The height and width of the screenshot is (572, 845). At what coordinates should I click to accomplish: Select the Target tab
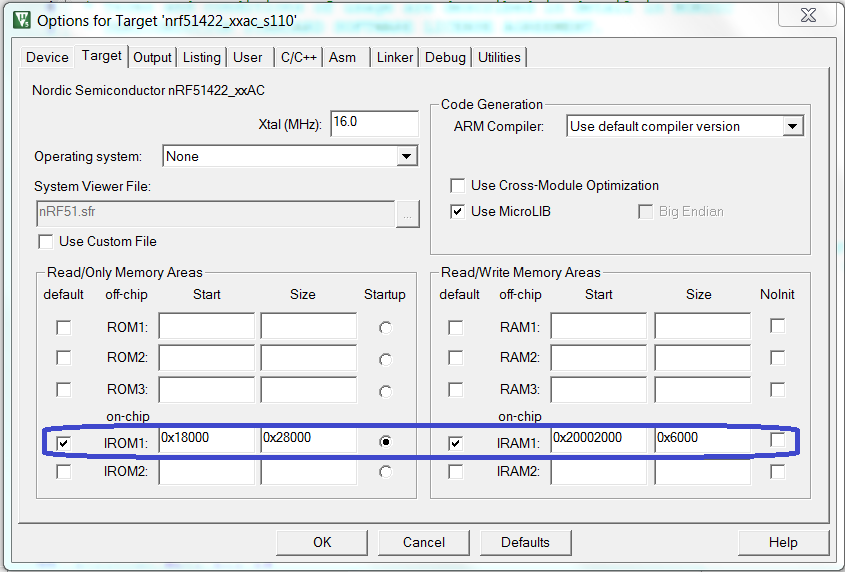(x=101, y=56)
